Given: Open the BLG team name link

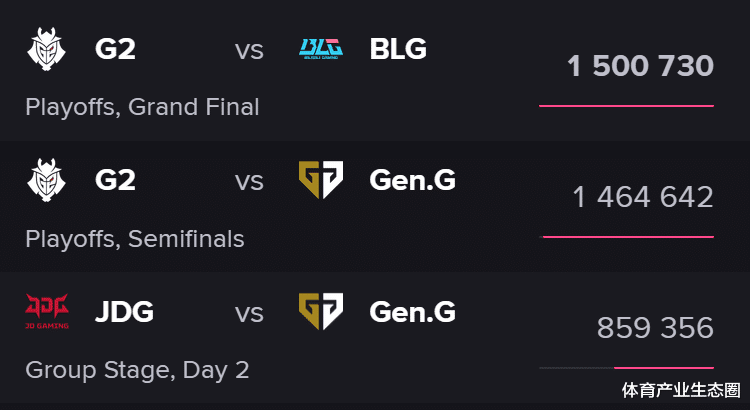Looking at the screenshot, I should coord(398,48).
